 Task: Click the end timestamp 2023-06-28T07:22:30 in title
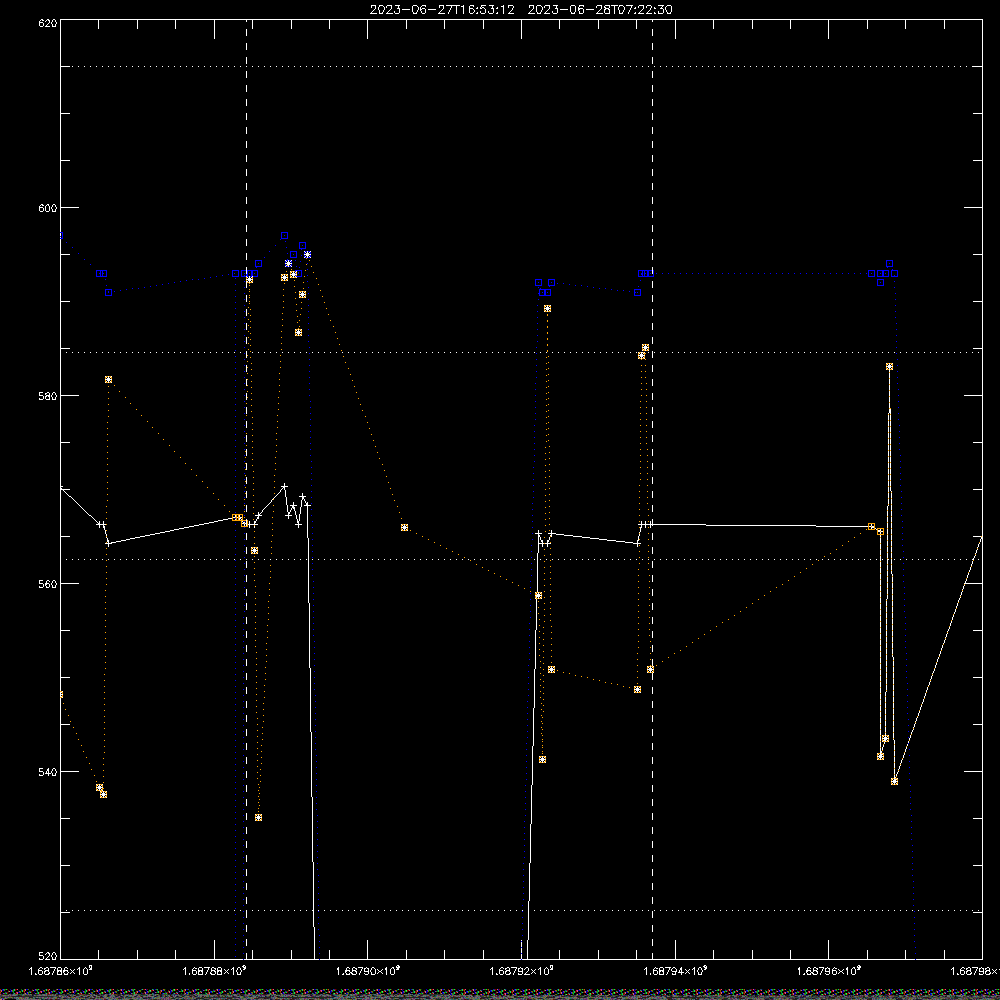(600, 10)
